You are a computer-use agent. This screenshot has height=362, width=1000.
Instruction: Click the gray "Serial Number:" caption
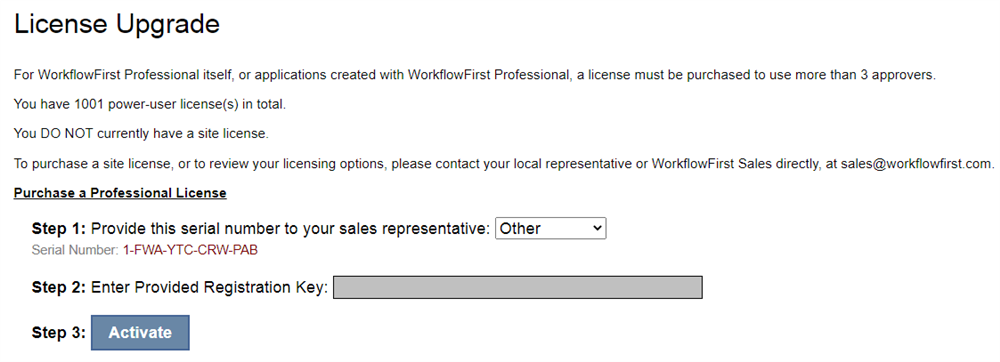click(75, 250)
